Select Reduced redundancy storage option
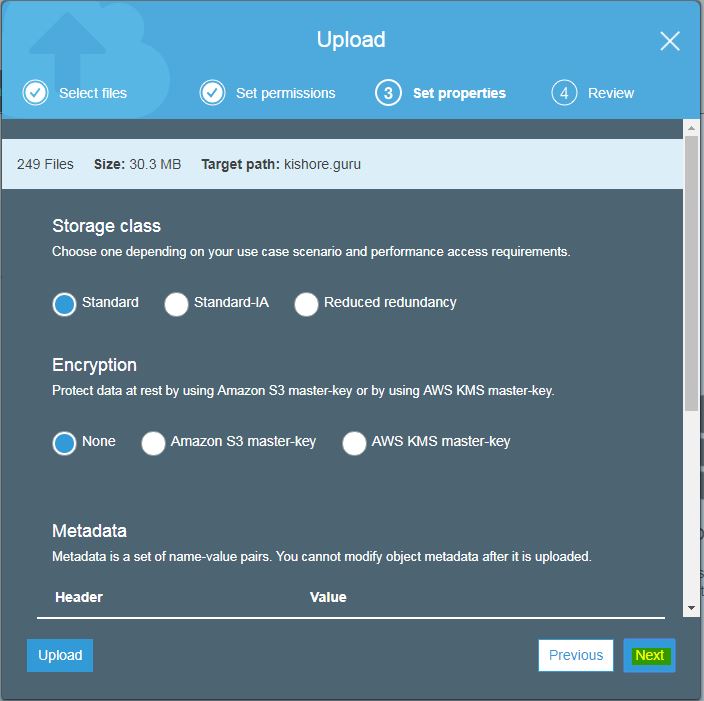 [x=306, y=304]
